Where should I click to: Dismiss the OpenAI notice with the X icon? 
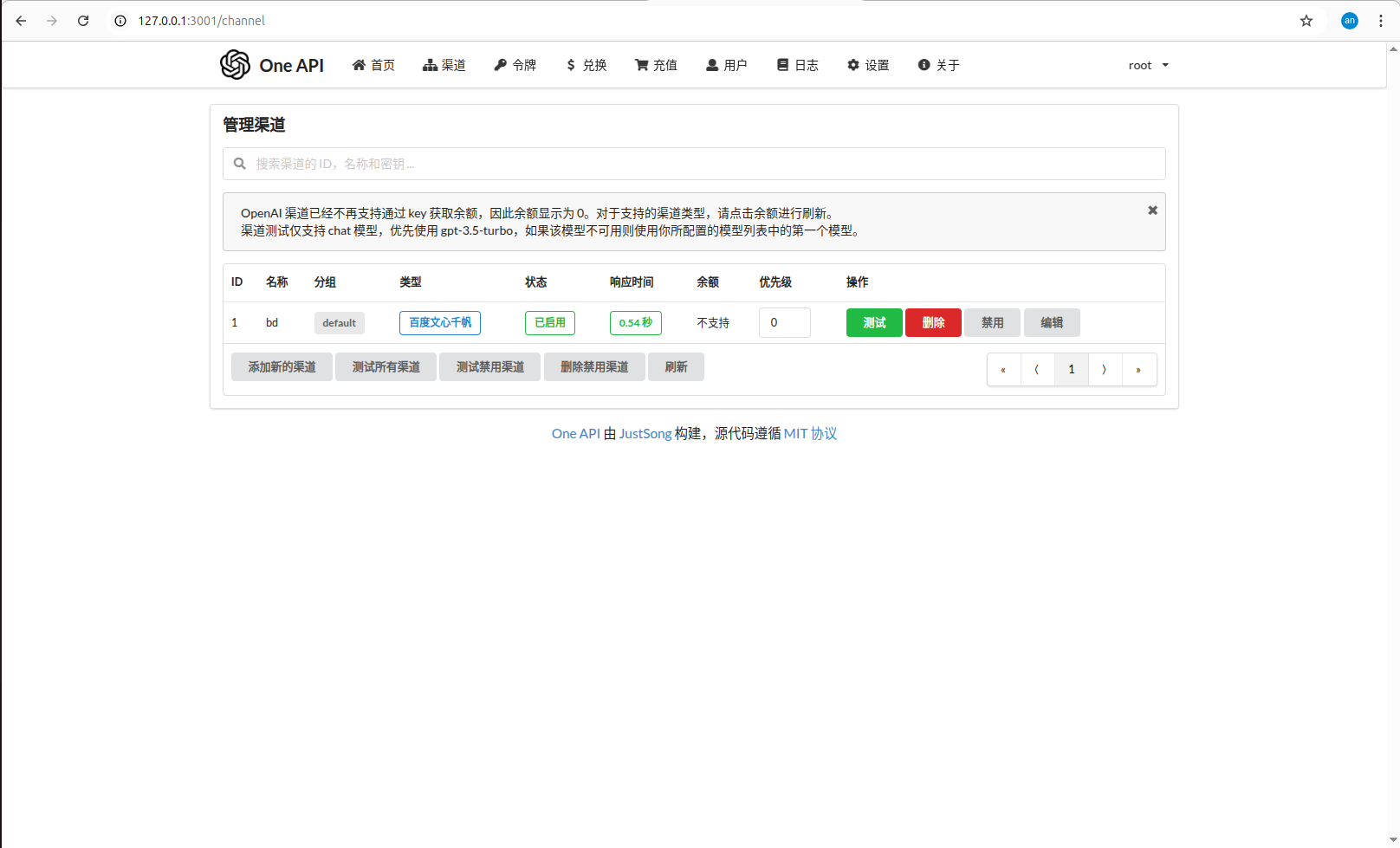(1152, 210)
